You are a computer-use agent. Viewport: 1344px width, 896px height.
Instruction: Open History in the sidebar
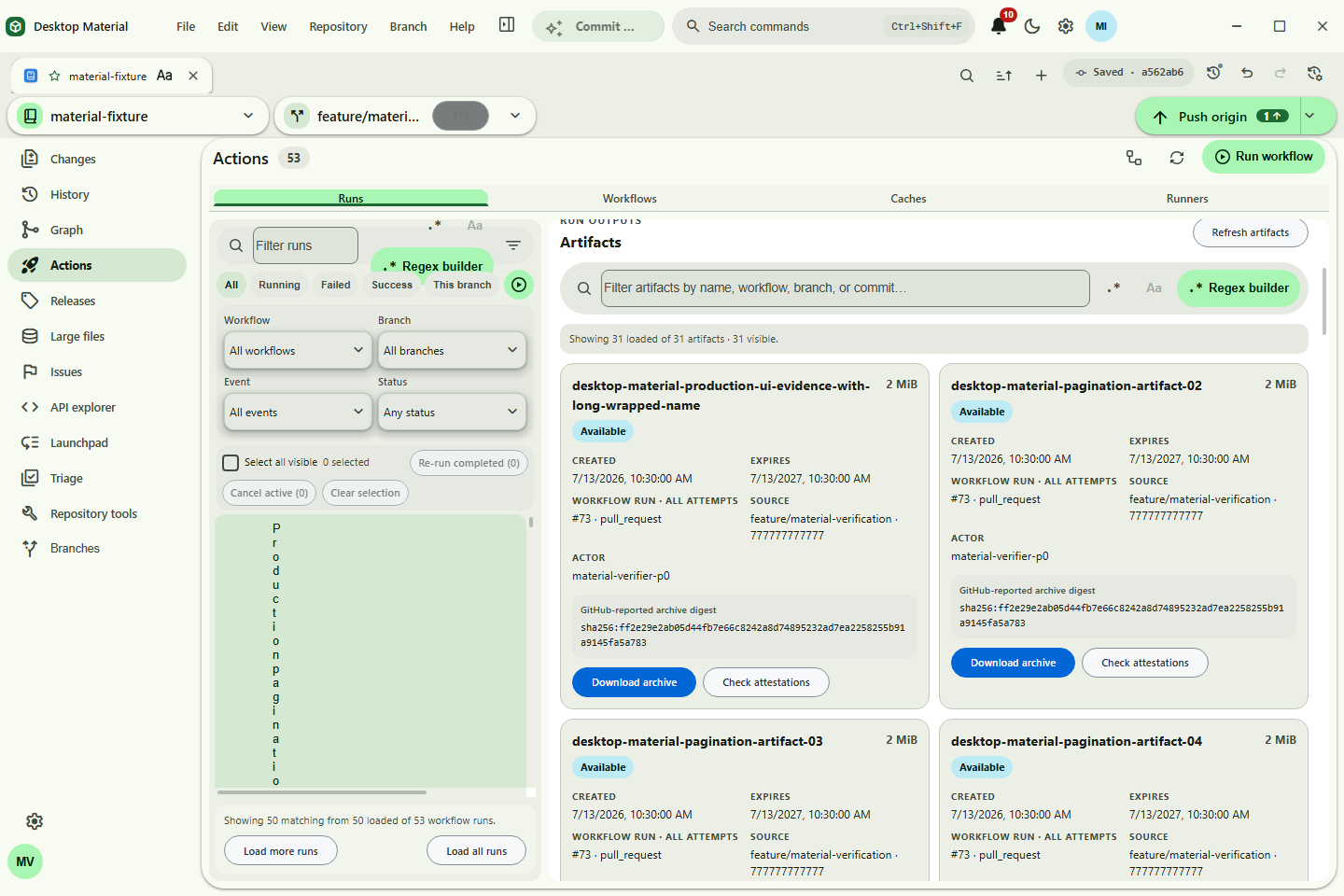97,194
